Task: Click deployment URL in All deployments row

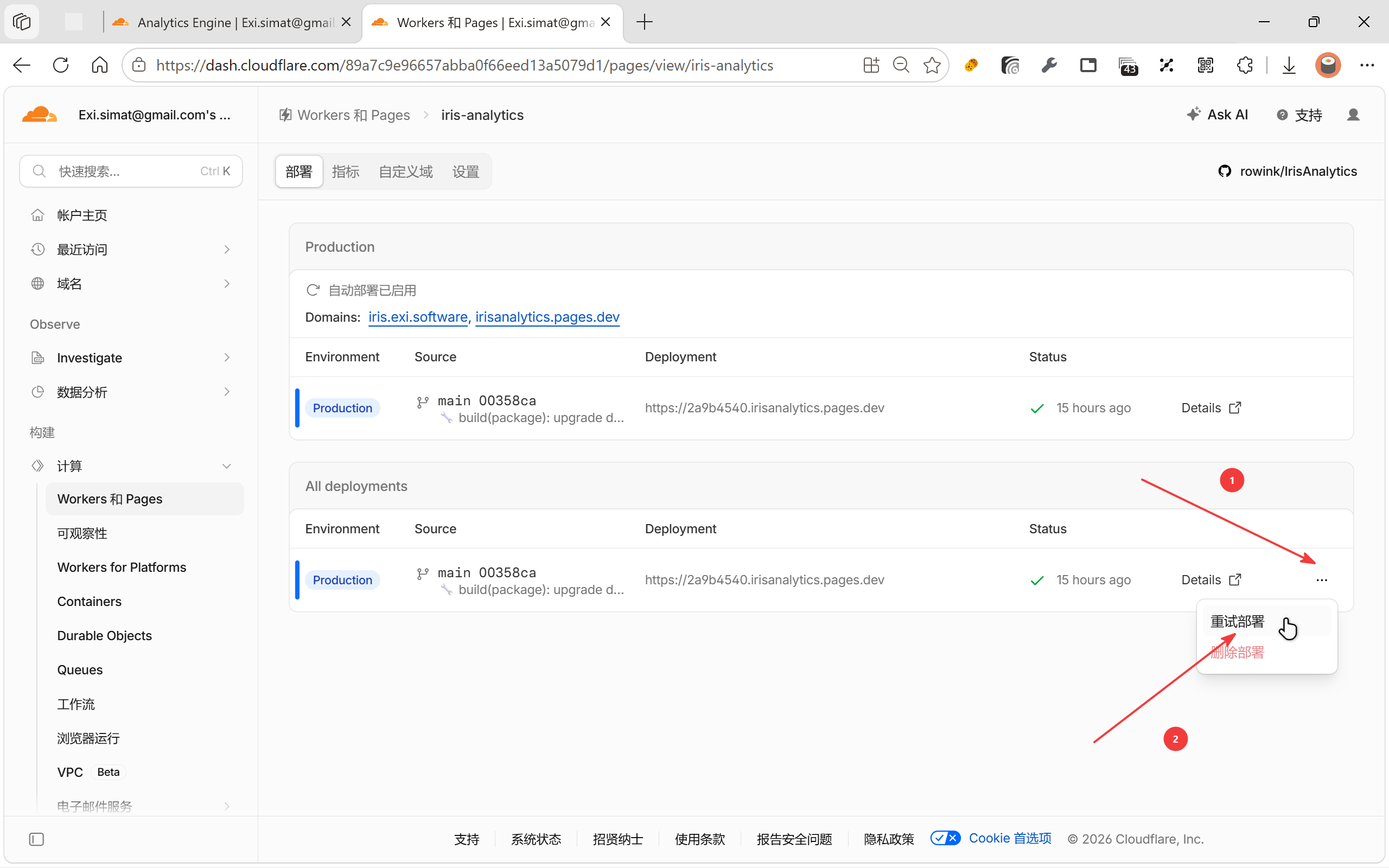Action: click(x=764, y=580)
